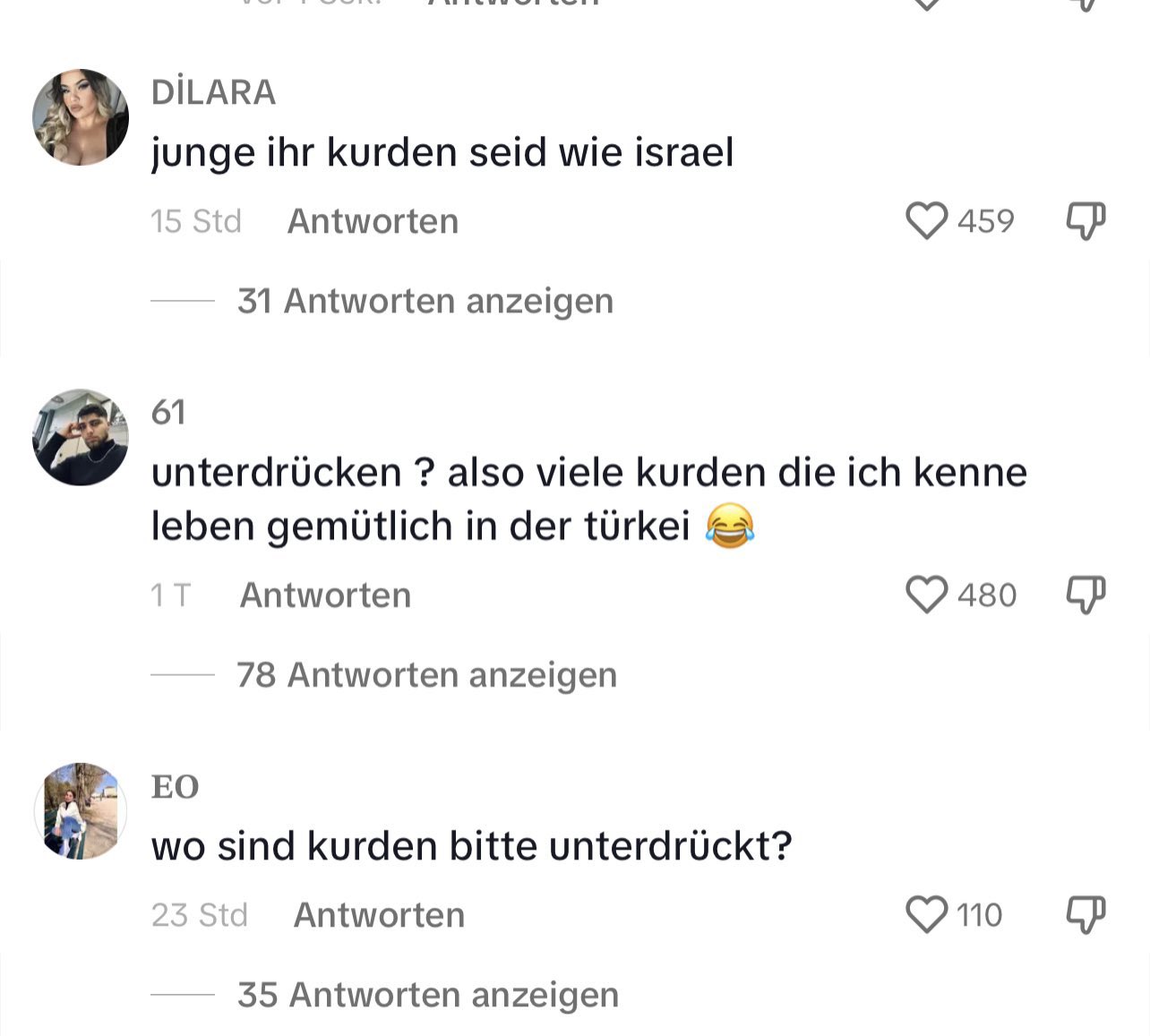Expand 78 replies under 61's comment

[x=426, y=674]
